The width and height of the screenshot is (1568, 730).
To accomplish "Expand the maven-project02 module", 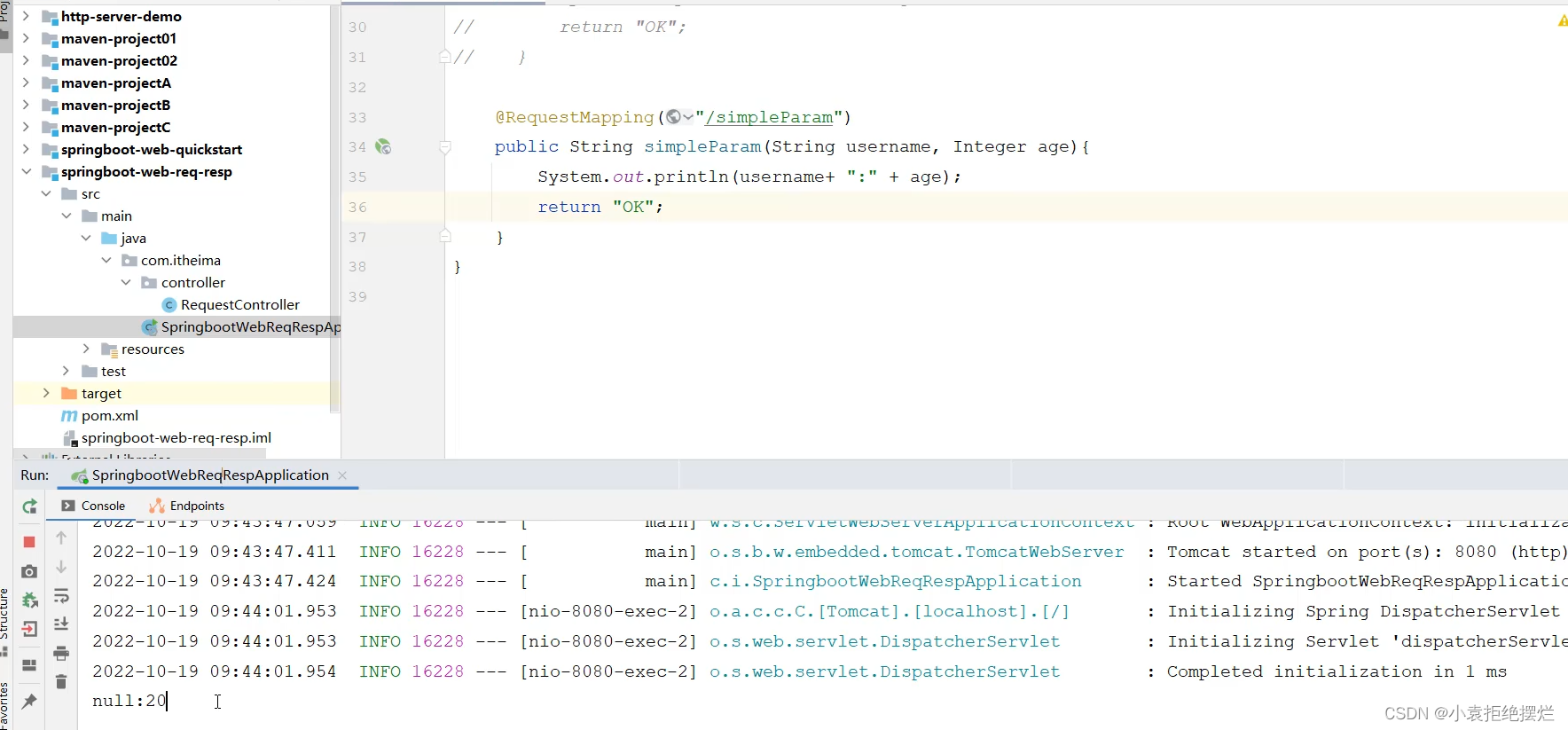I will (x=26, y=60).
